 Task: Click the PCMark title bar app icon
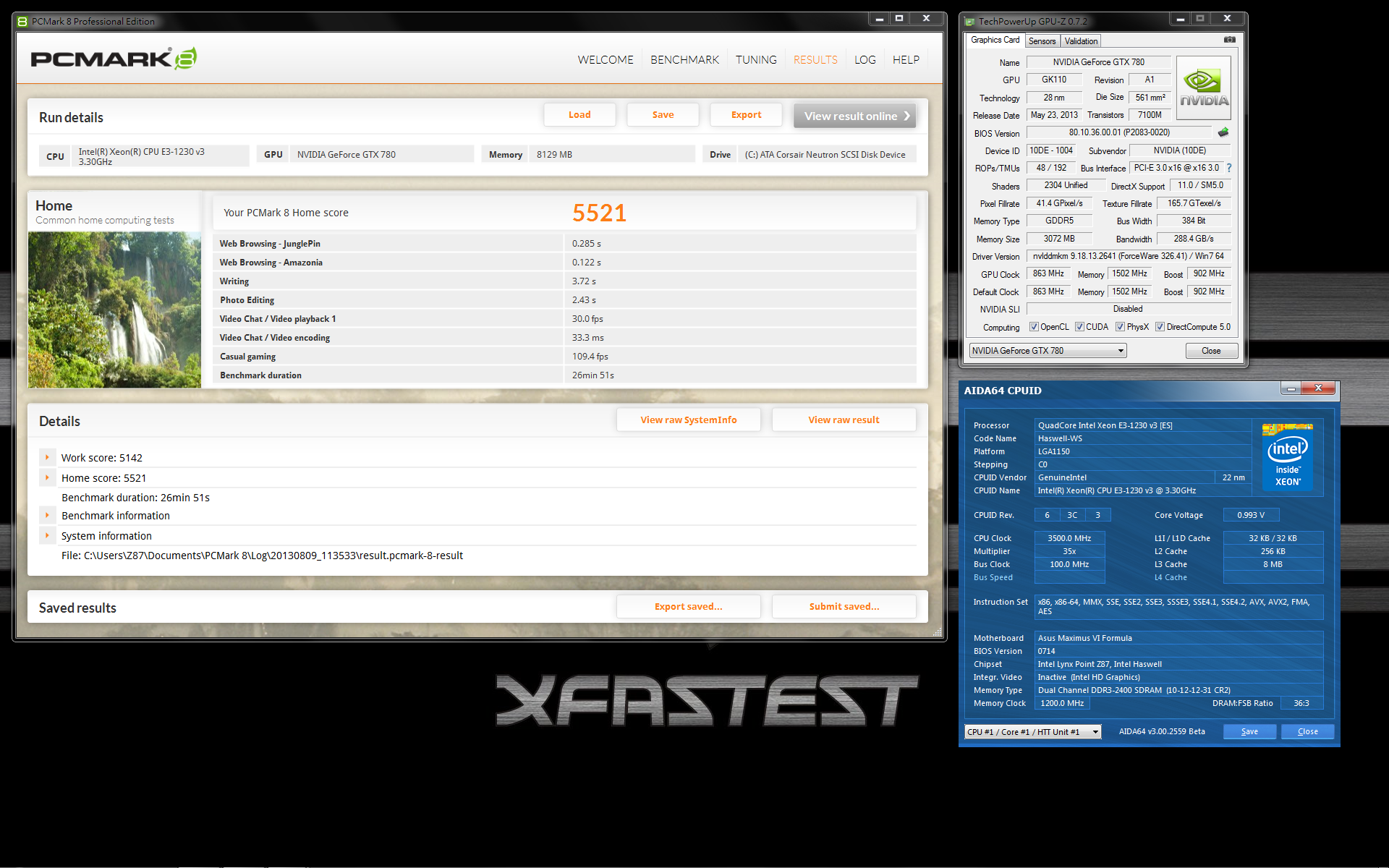[22, 21]
